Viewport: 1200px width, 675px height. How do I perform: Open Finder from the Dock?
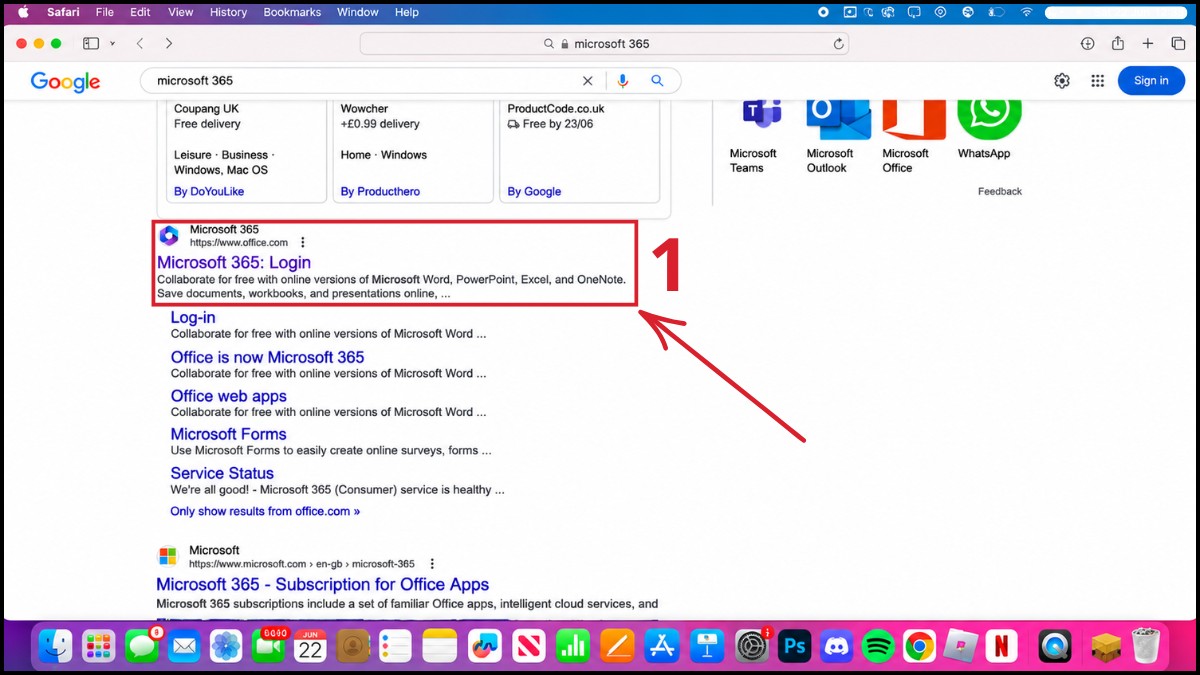point(55,646)
